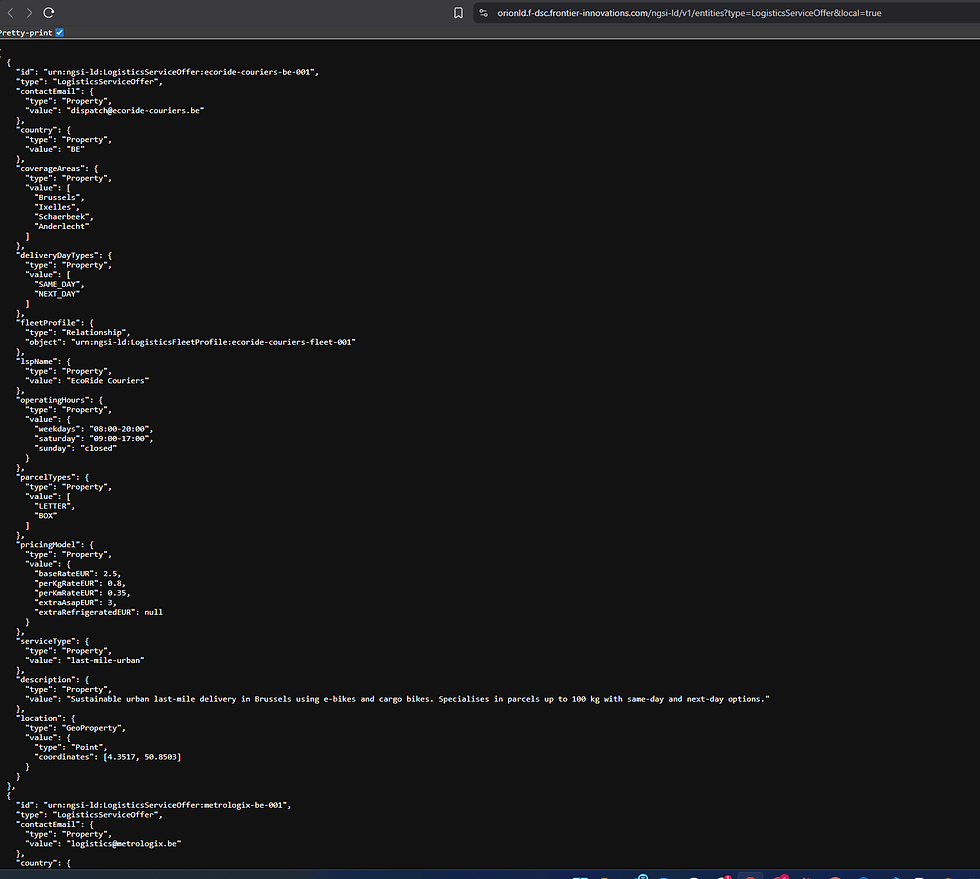Click the Sustainable urban last-mile delivery description text
This screenshot has width=980, height=879.
[x=418, y=699]
